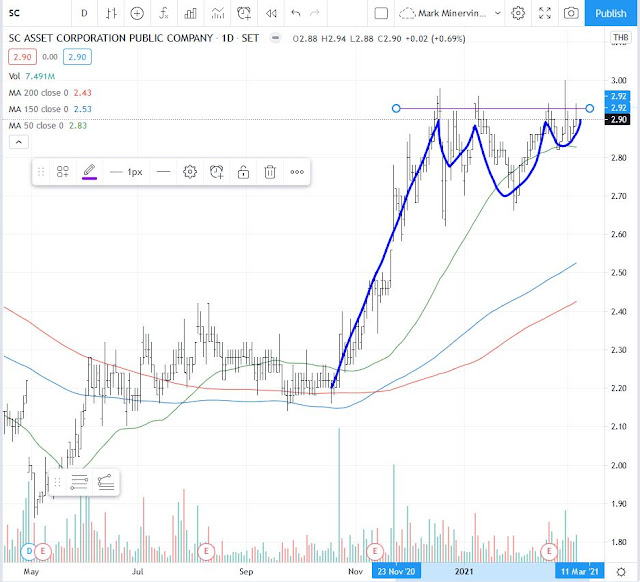Open the indicators fx menu
The width and height of the screenshot is (640, 582).
[164, 13]
